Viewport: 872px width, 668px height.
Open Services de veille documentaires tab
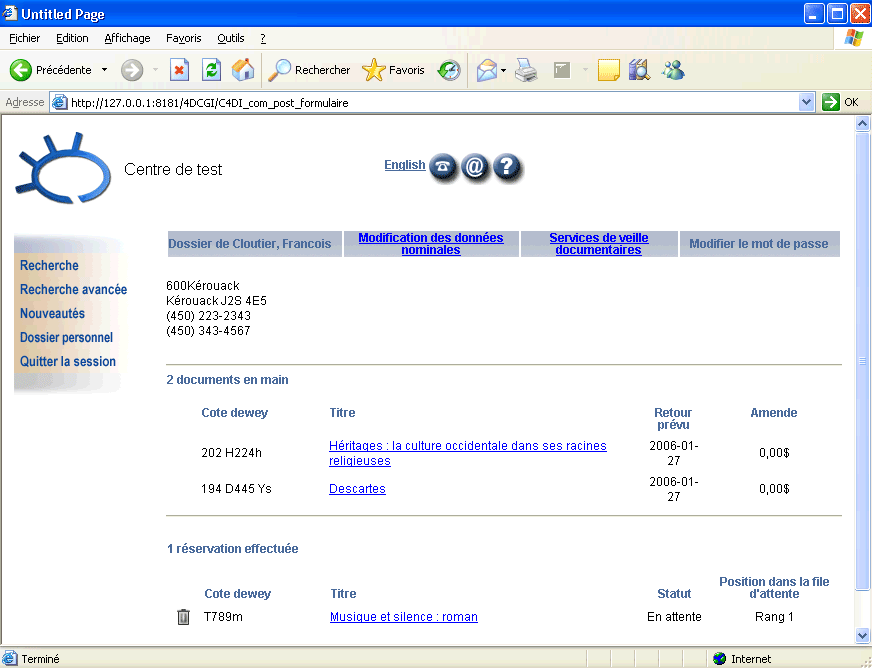598,244
